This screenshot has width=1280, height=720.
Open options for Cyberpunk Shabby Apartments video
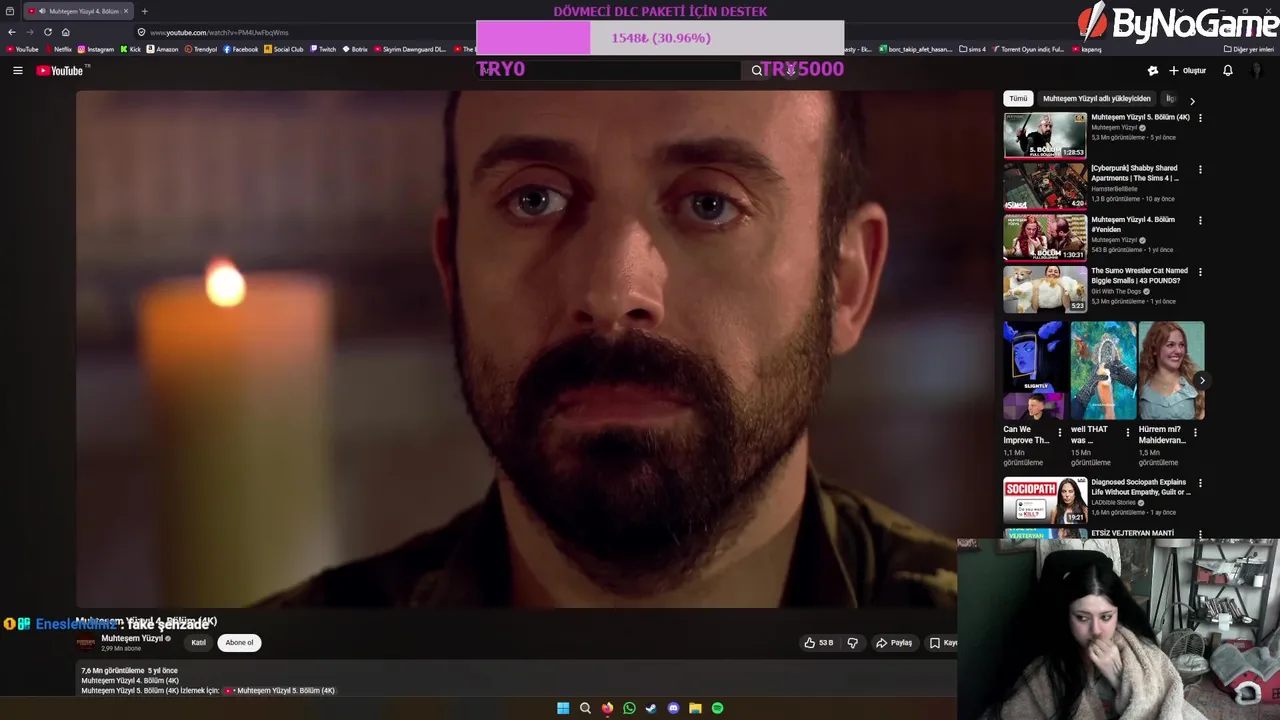coord(1200,169)
